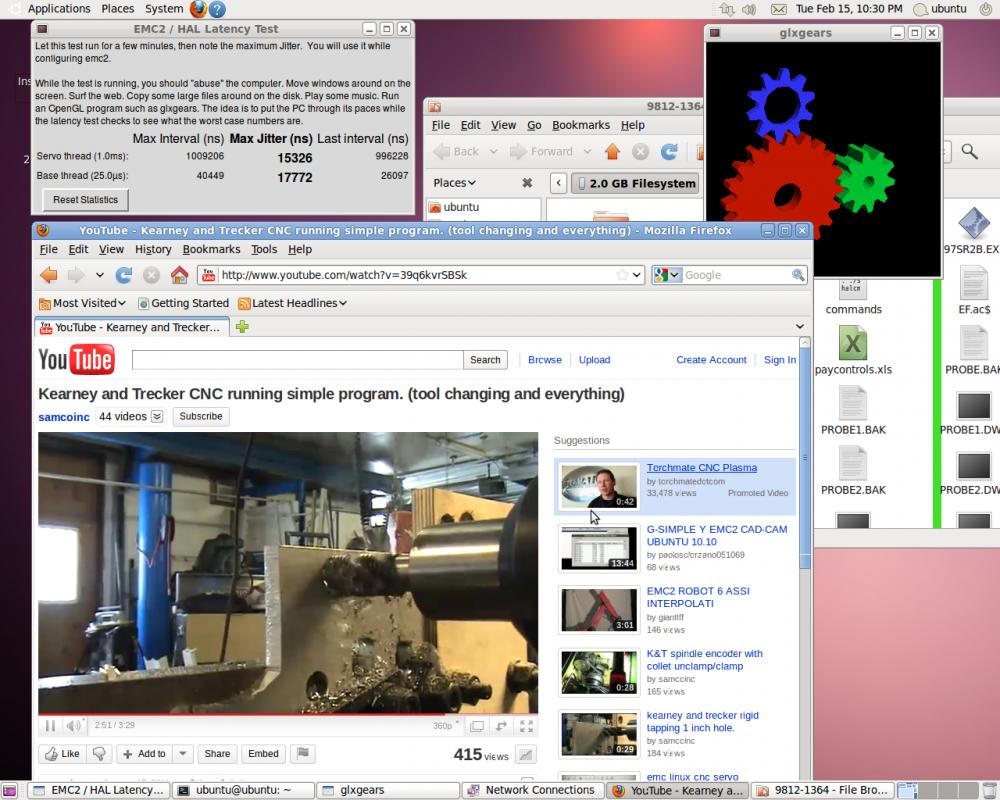
Task: Choose a search engine from the Google dropdown
Action: (x=666, y=275)
